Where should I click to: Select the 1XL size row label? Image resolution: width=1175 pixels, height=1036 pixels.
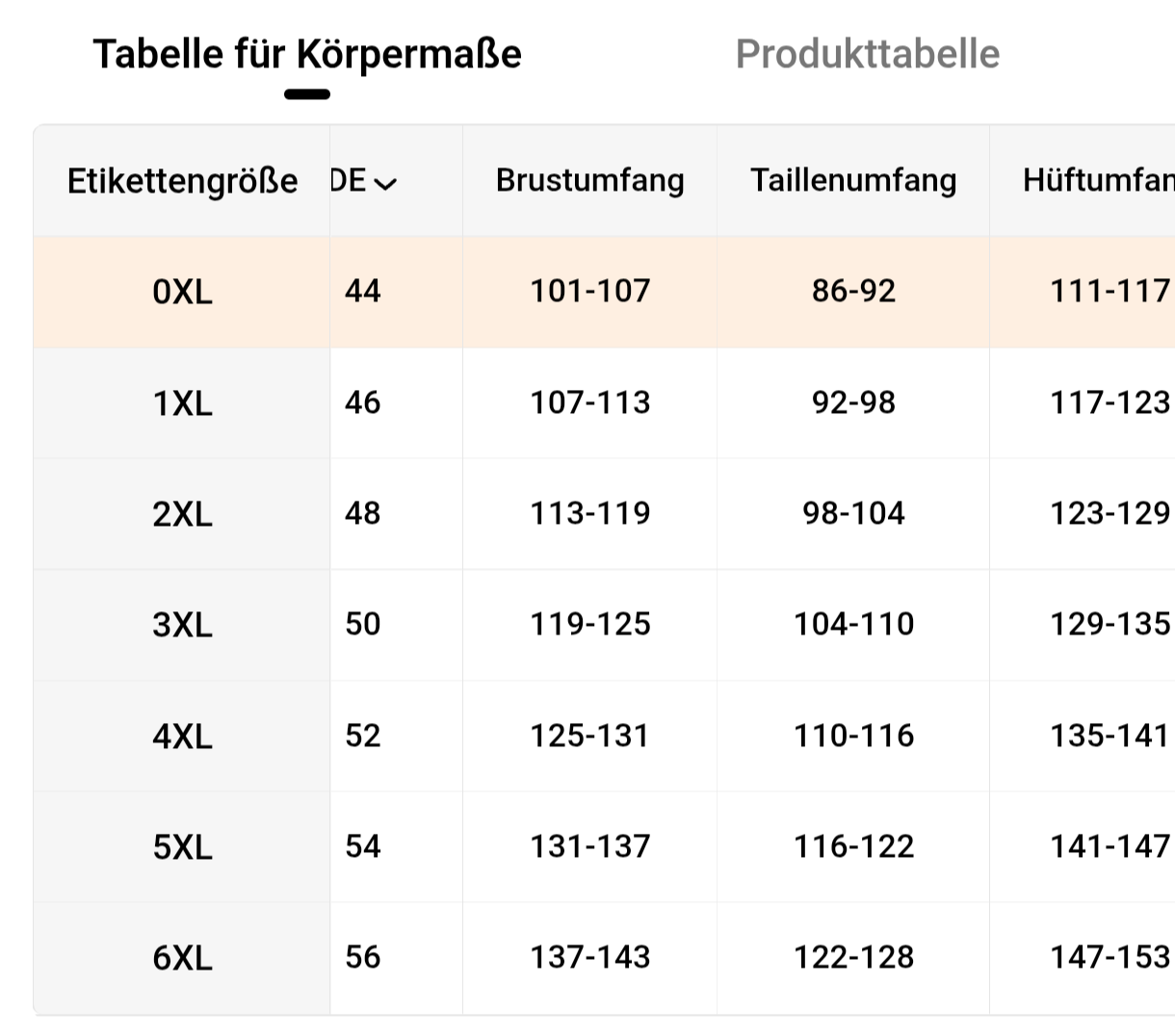click(x=182, y=403)
